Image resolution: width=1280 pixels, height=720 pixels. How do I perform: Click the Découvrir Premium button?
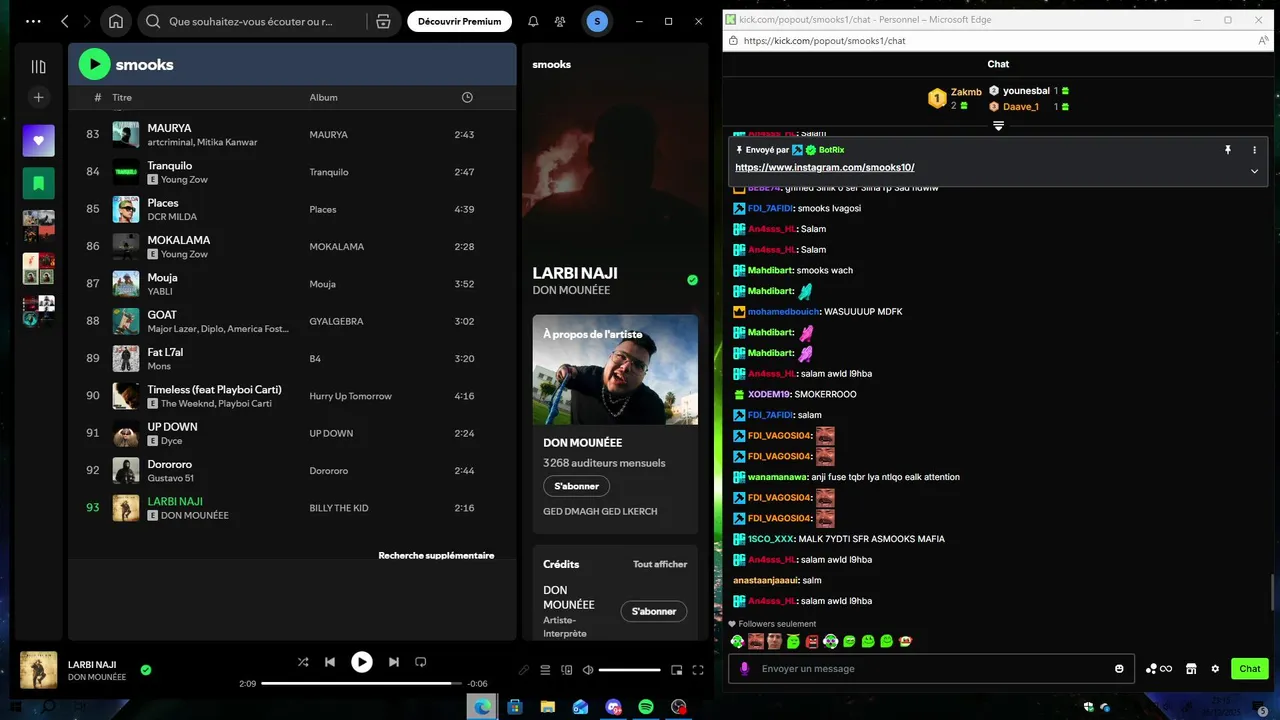coord(459,21)
